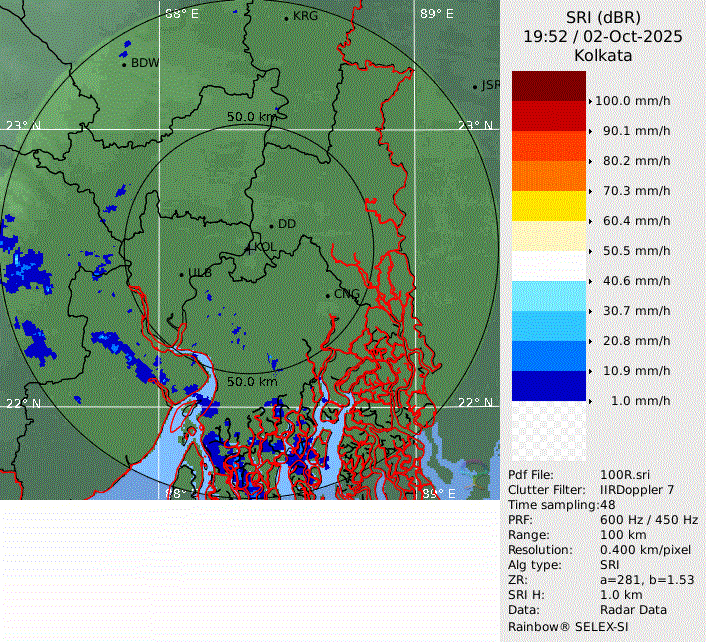Screen dimensions: 706x642
Task: Click the 19:52 / 02-Oct-2025 timestamp
Action: pyautogui.click(x=603, y=37)
